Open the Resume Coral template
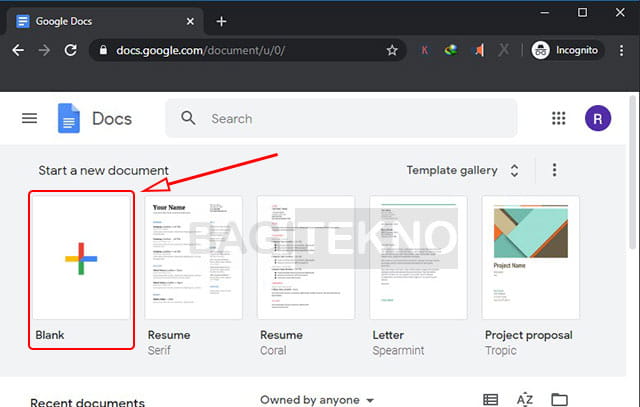Viewport: 640px width, 407px height. coord(306,258)
